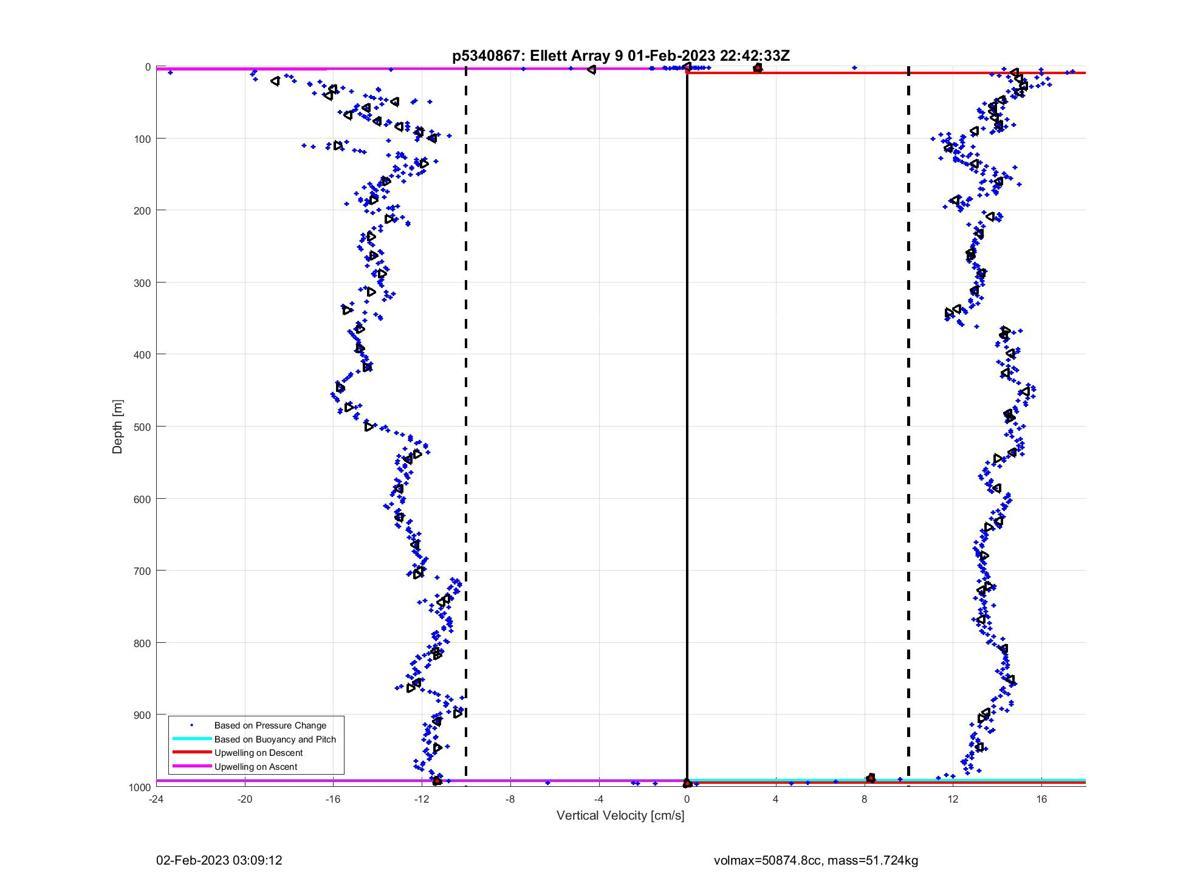
Task: Click the x-axis tick label '8'
Action: (864, 799)
